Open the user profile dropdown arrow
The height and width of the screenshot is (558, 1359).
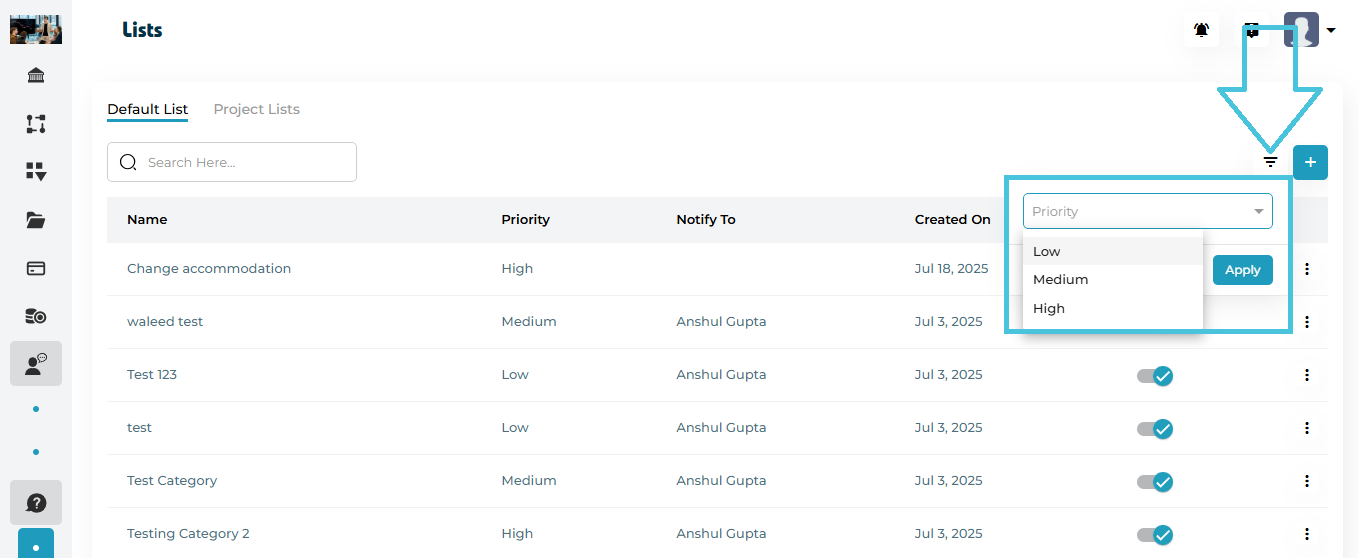coord(1331,30)
